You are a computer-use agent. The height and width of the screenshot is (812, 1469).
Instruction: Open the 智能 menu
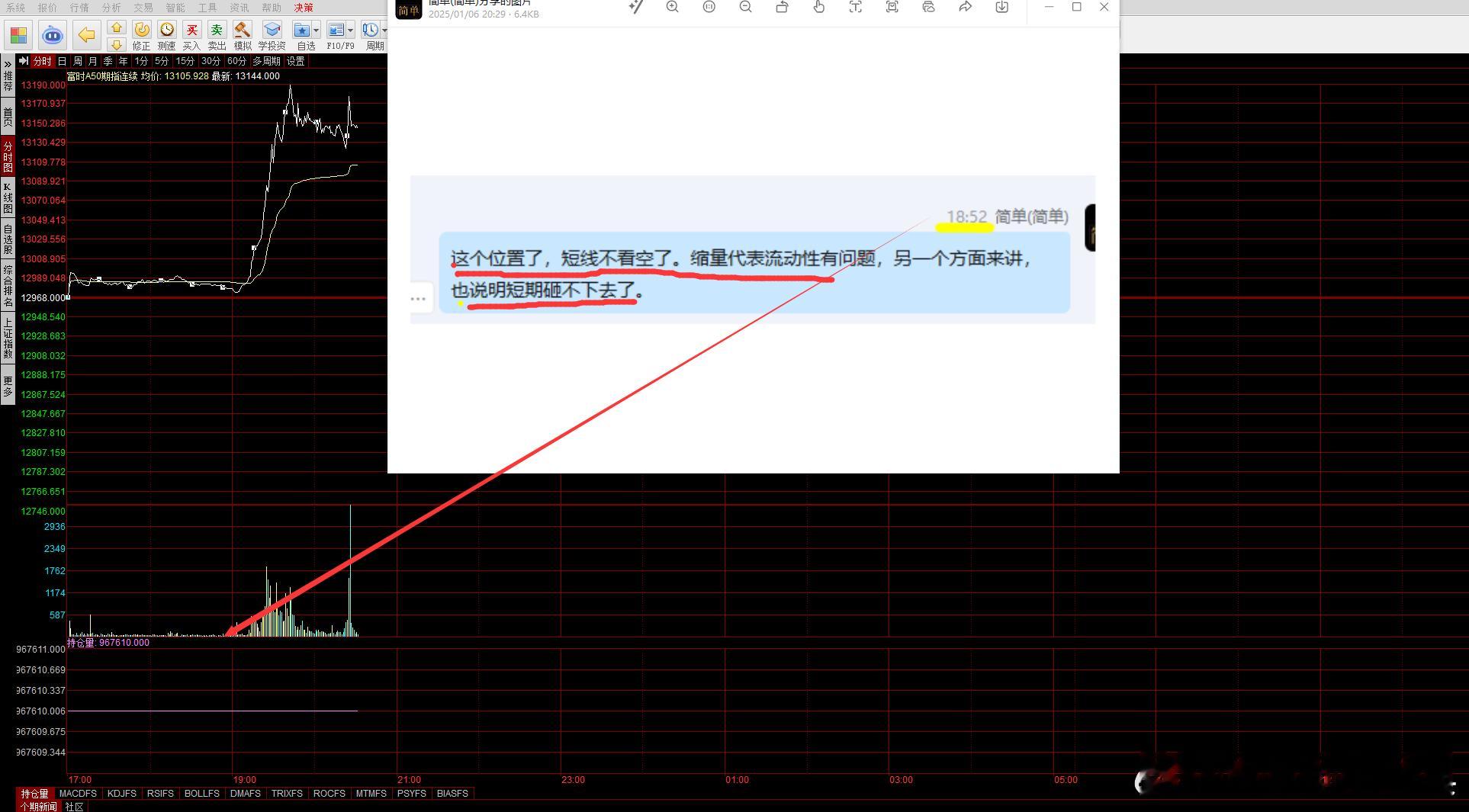[175, 8]
